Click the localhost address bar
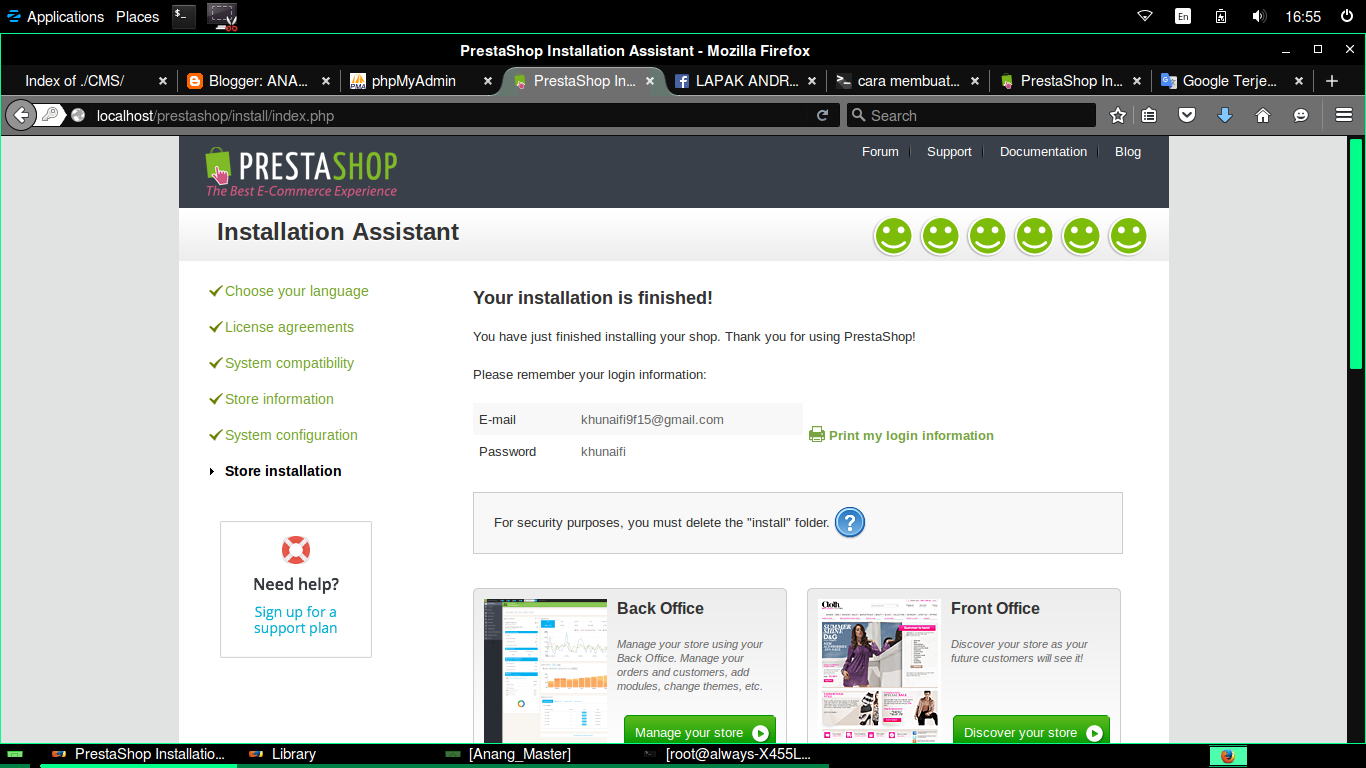 point(450,115)
